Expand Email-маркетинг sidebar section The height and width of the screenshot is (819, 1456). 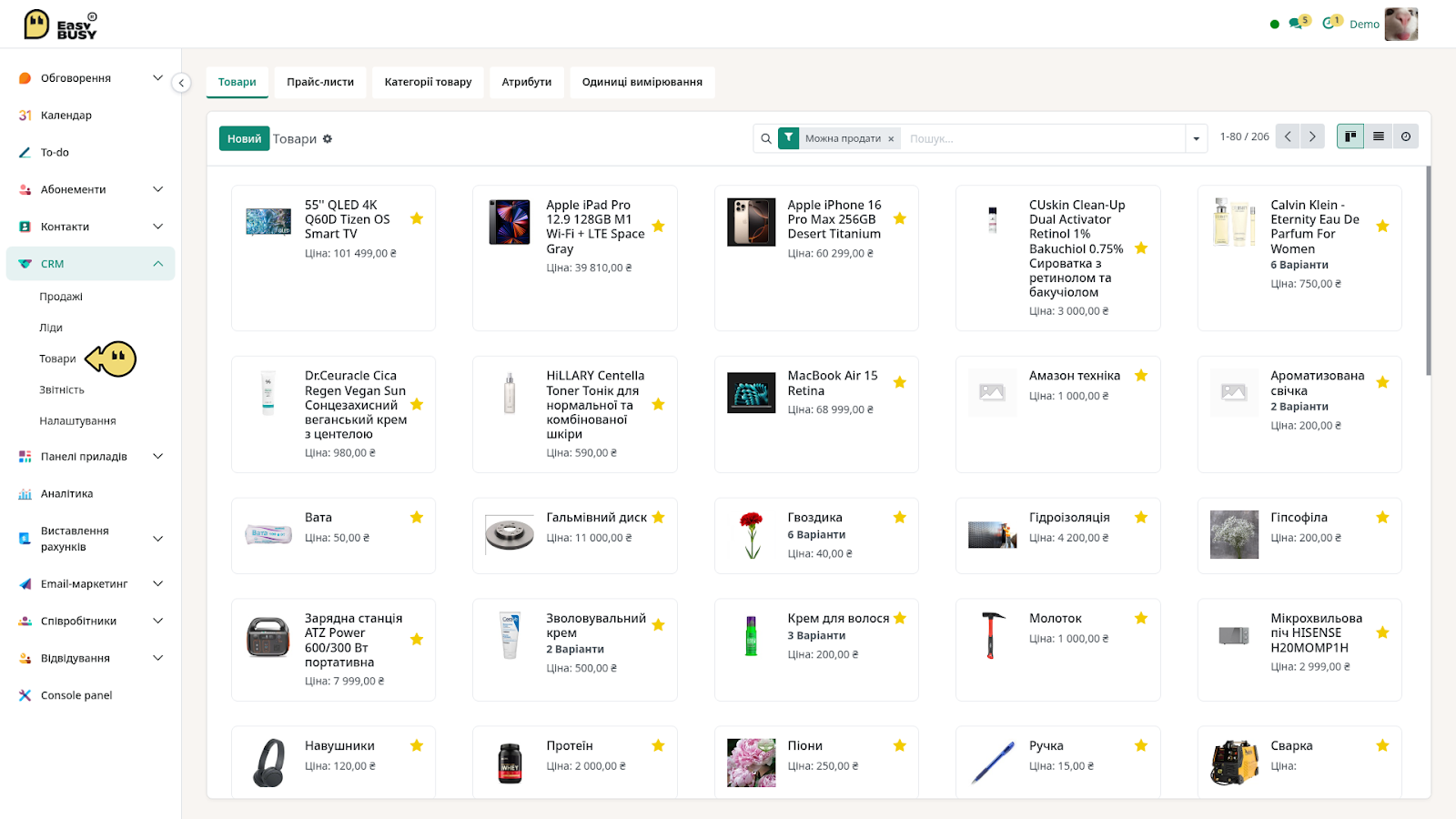click(157, 584)
